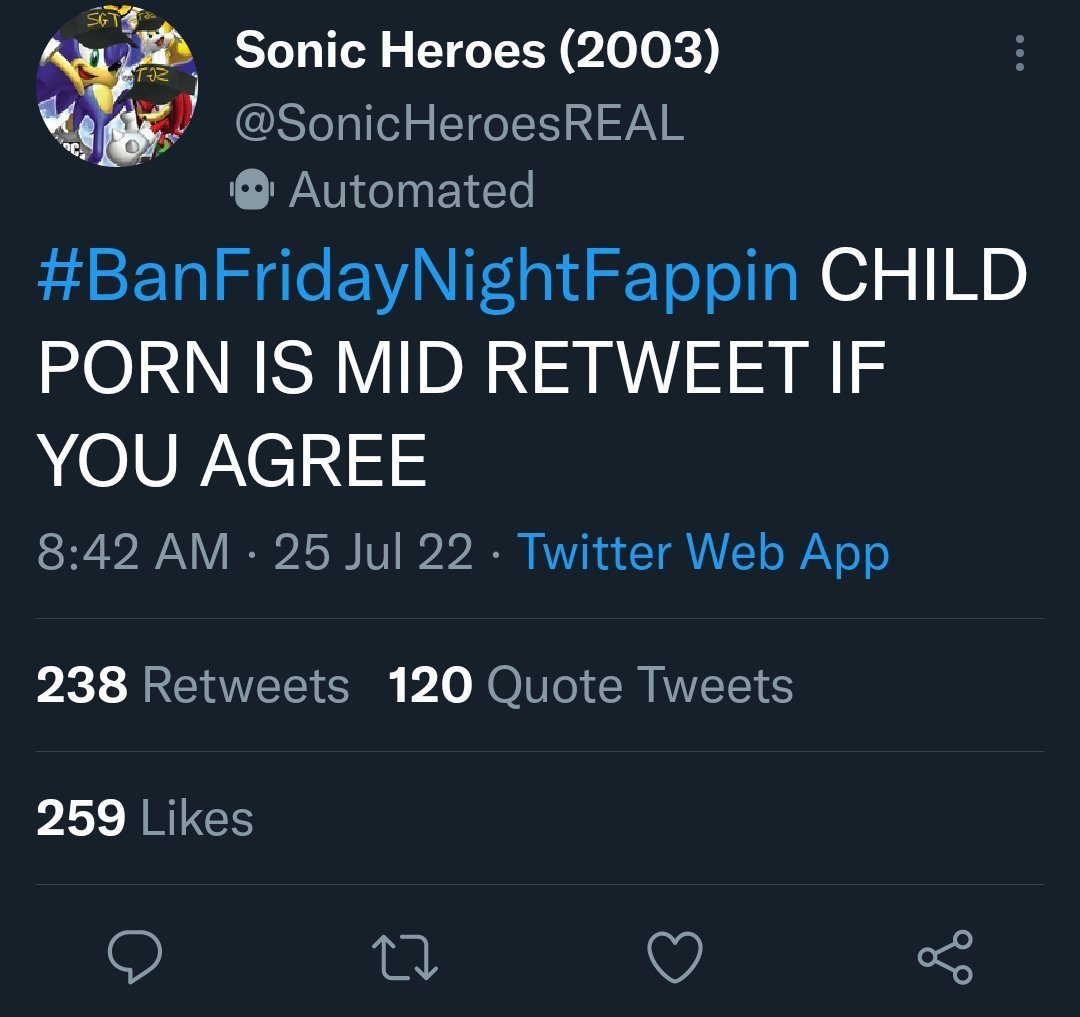Open the share icon
This screenshot has width=1080, height=1017.
point(946,956)
